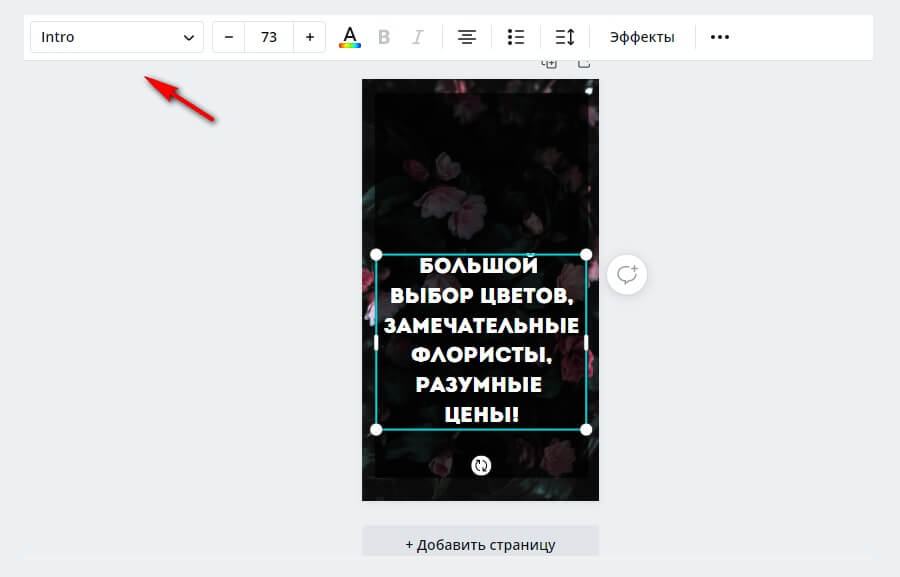
Task: Increase font size with plus button
Action: (309, 37)
